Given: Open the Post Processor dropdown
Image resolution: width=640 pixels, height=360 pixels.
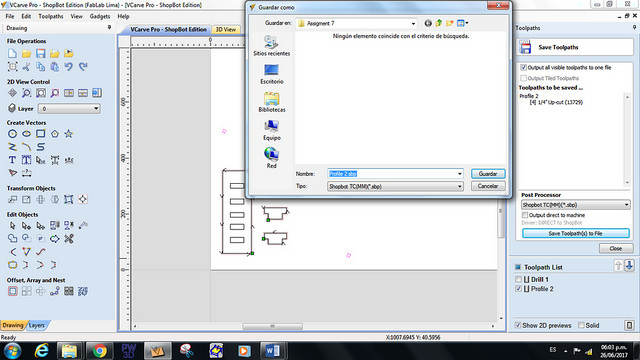Looking at the screenshot, I should pyautogui.click(x=576, y=205).
